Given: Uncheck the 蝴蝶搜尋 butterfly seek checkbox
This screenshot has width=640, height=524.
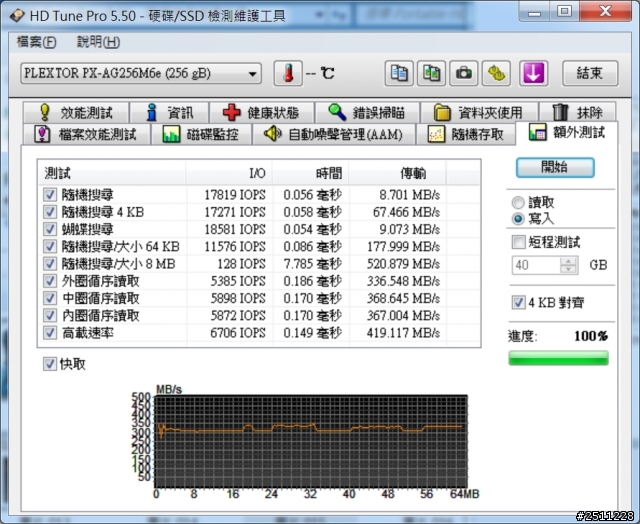Looking at the screenshot, I should click(x=50, y=229).
